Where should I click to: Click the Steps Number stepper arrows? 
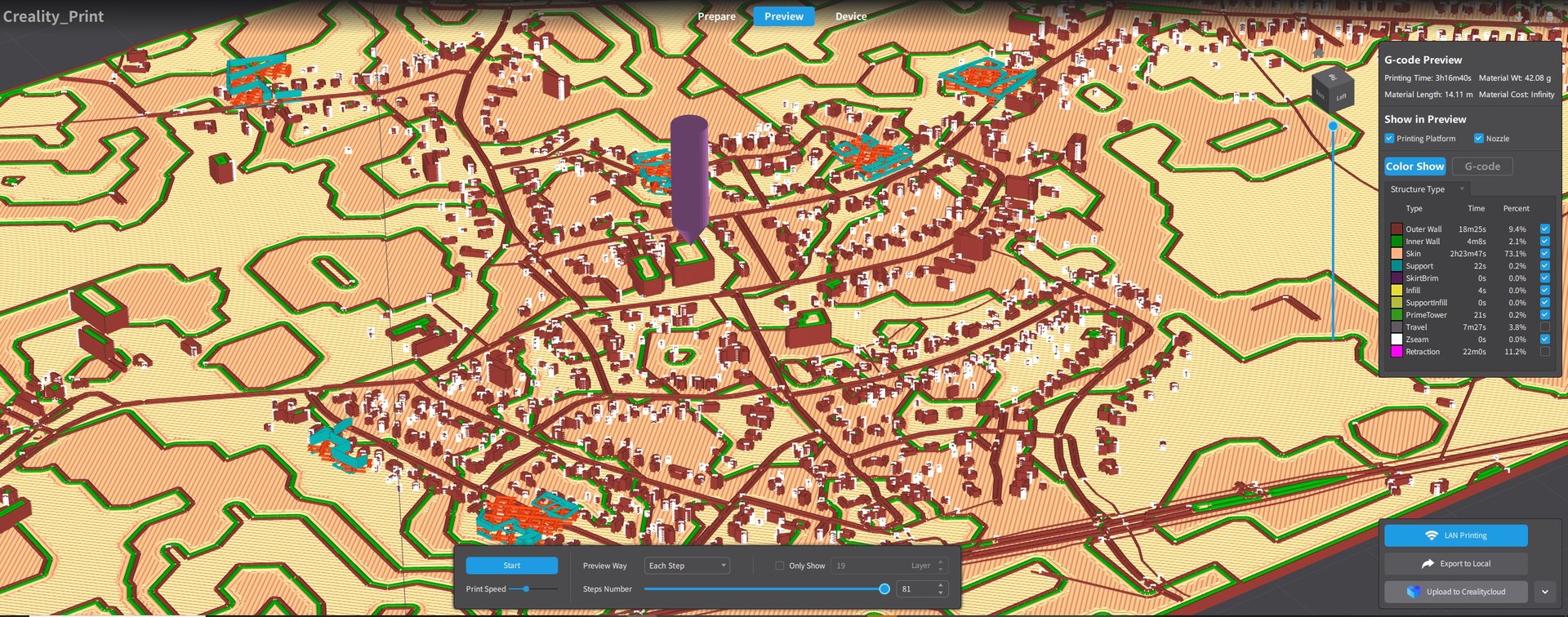(x=941, y=588)
